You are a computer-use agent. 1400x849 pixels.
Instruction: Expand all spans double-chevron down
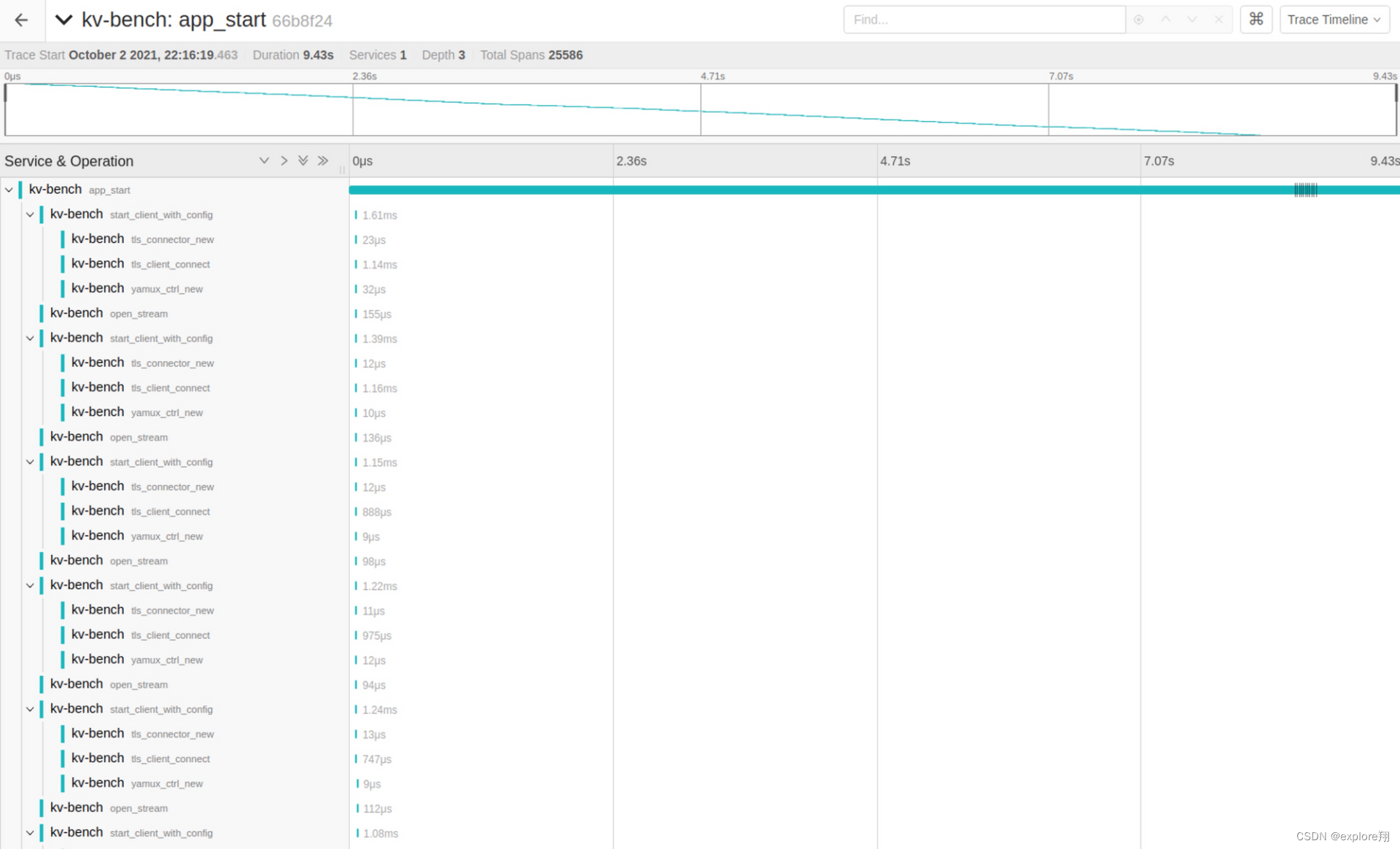point(303,160)
